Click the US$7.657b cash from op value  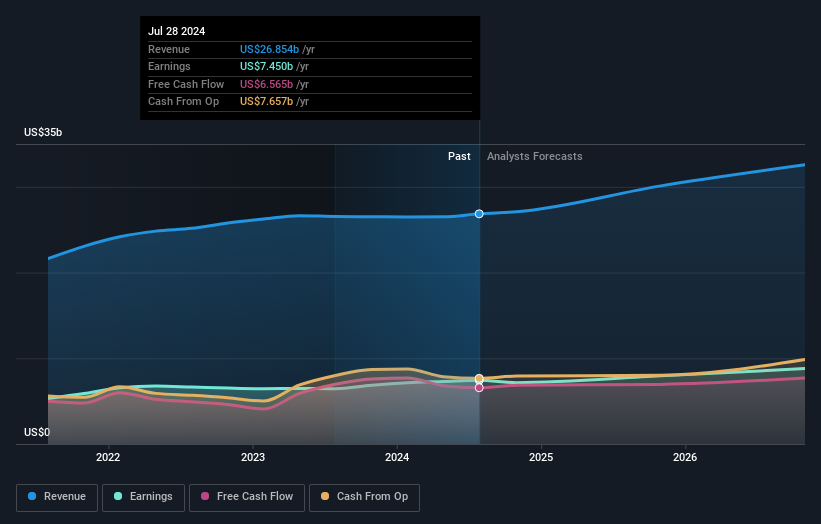click(267, 102)
